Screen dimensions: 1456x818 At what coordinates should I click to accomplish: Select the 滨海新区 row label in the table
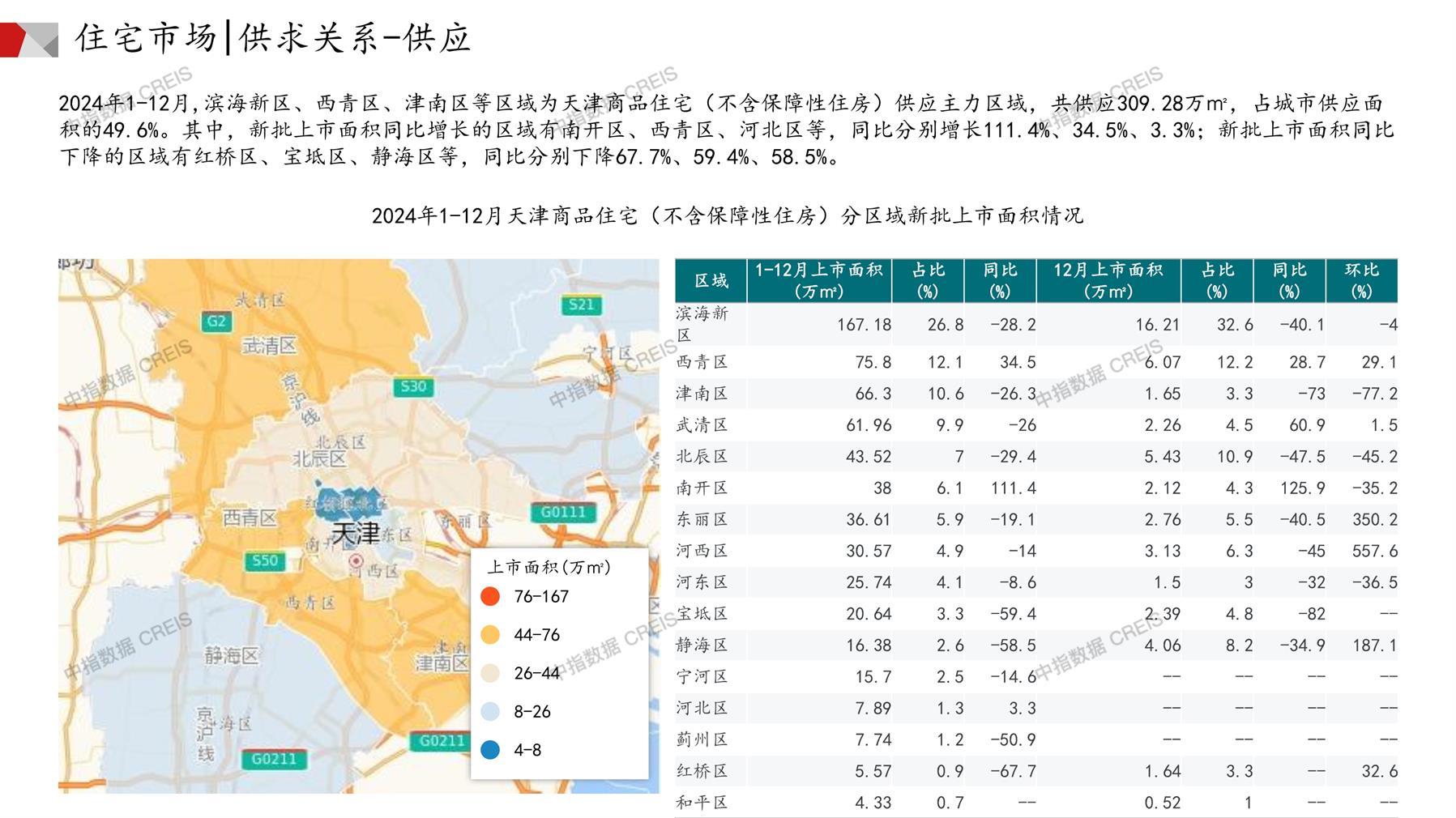[x=702, y=324]
